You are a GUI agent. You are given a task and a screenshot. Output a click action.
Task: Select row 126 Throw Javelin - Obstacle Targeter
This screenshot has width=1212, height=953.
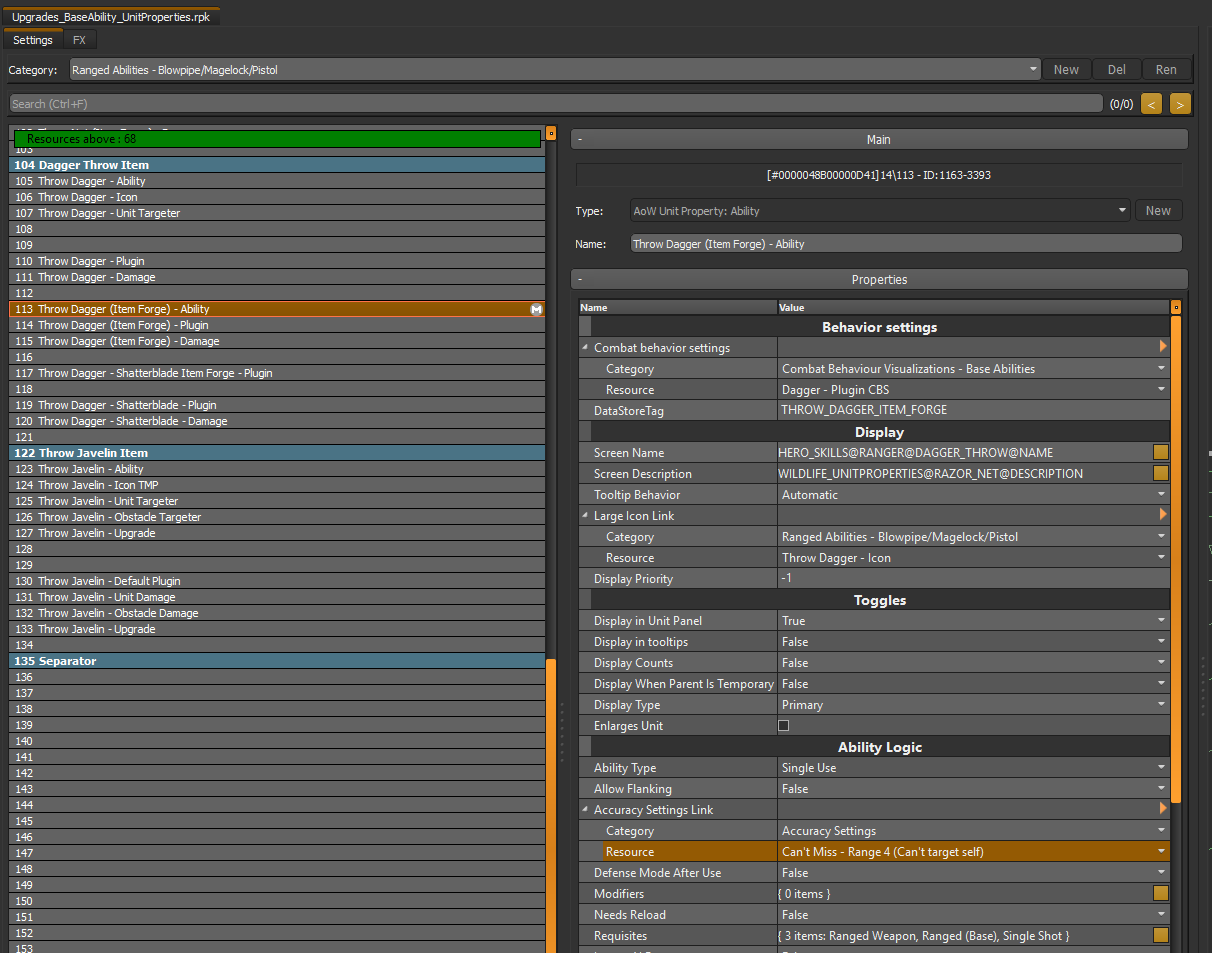coord(277,517)
